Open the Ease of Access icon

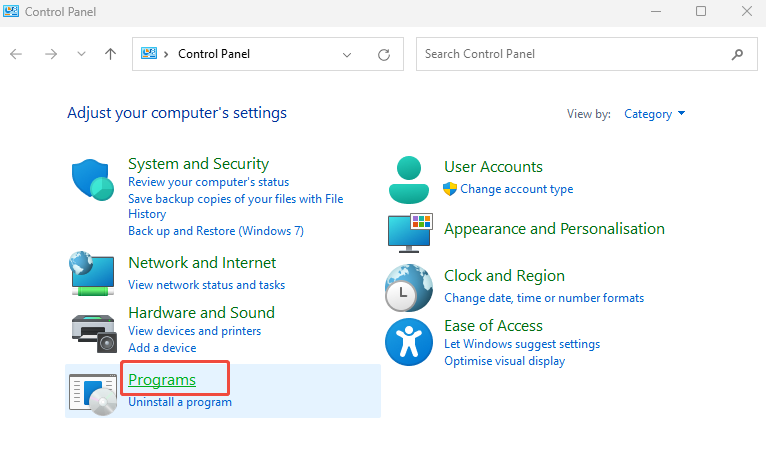pos(408,342)
